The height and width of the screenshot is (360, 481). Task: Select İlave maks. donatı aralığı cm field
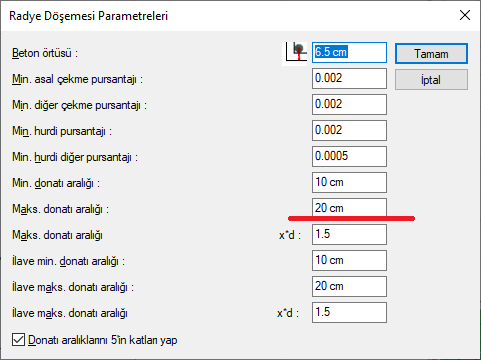point(349,286)
